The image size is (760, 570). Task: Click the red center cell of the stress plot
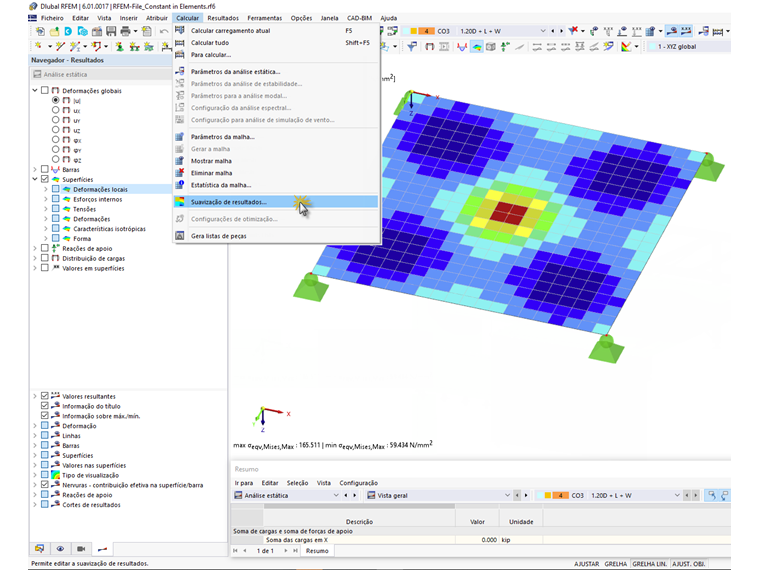pyautogui.click(x=508, y=212)
